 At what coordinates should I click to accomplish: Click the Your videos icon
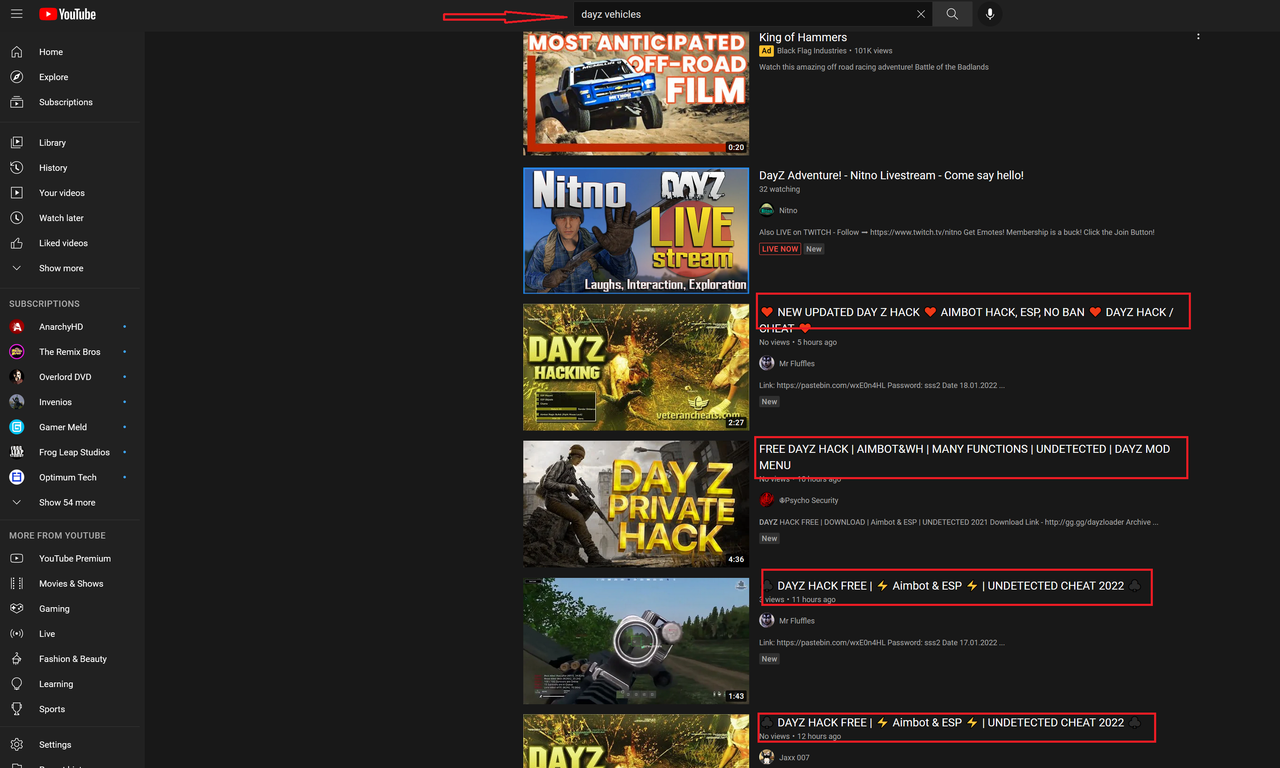pyautogui.click(x=17, y=193)
